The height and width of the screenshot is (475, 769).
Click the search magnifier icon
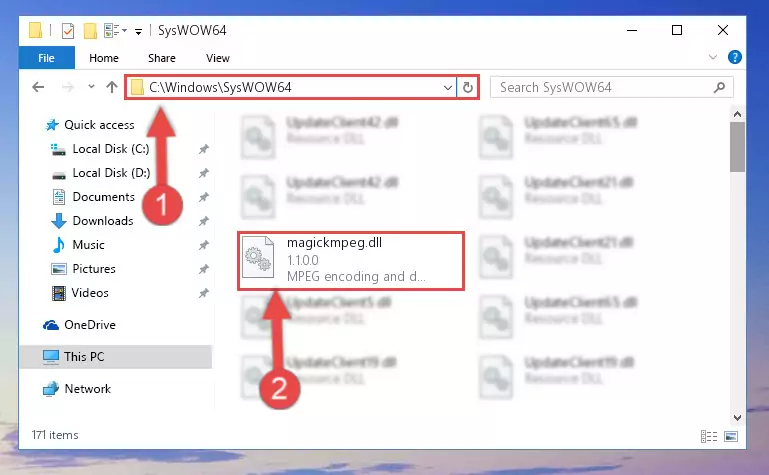(719, 87)
